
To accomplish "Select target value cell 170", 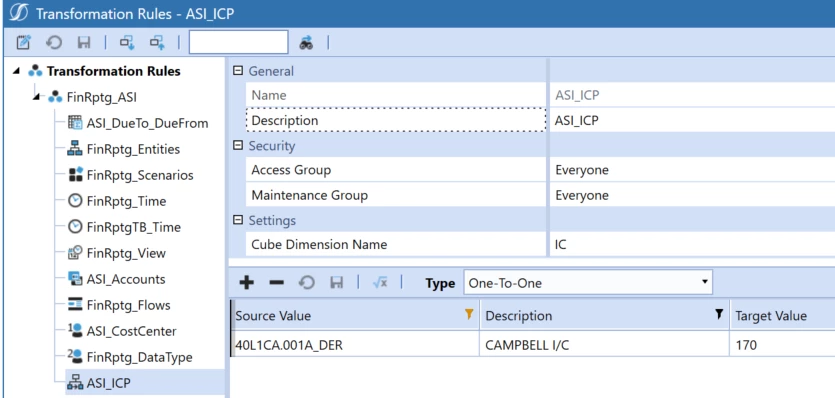I will [x=782, y=345].
